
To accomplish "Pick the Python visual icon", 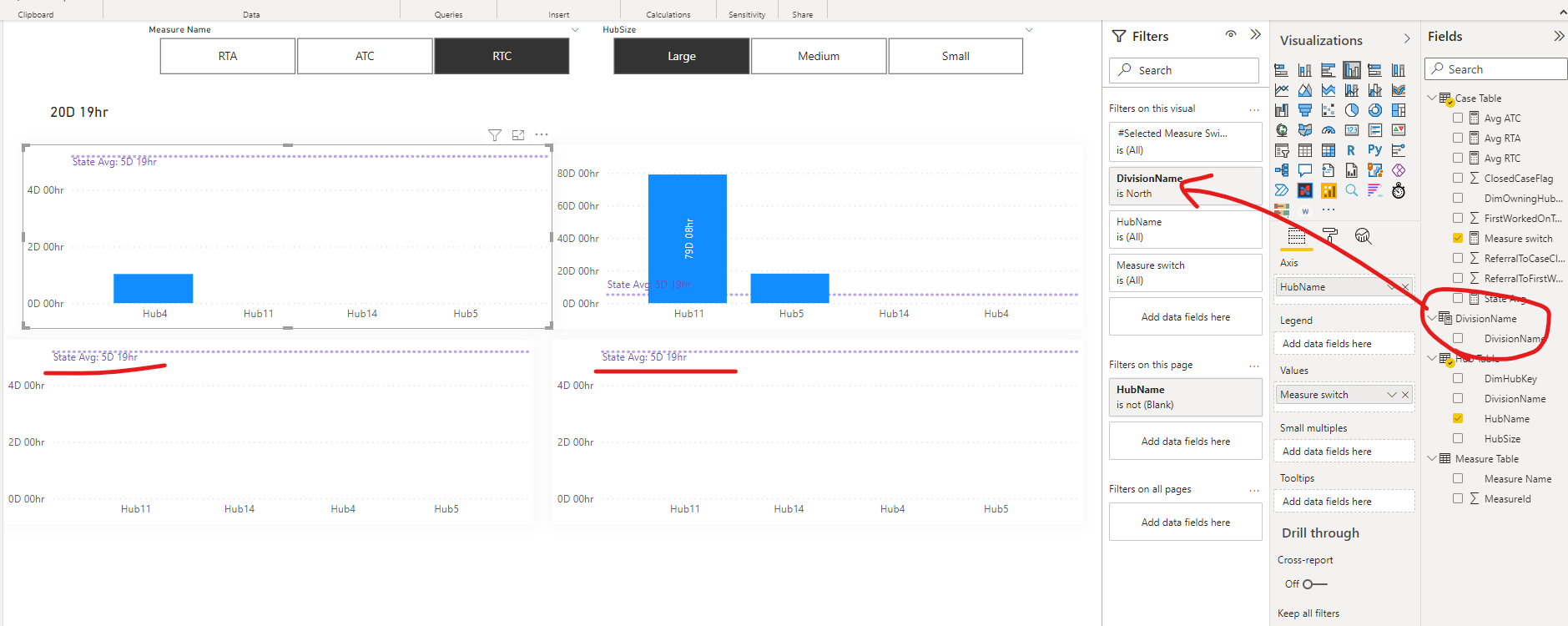I will [1375, 150].
